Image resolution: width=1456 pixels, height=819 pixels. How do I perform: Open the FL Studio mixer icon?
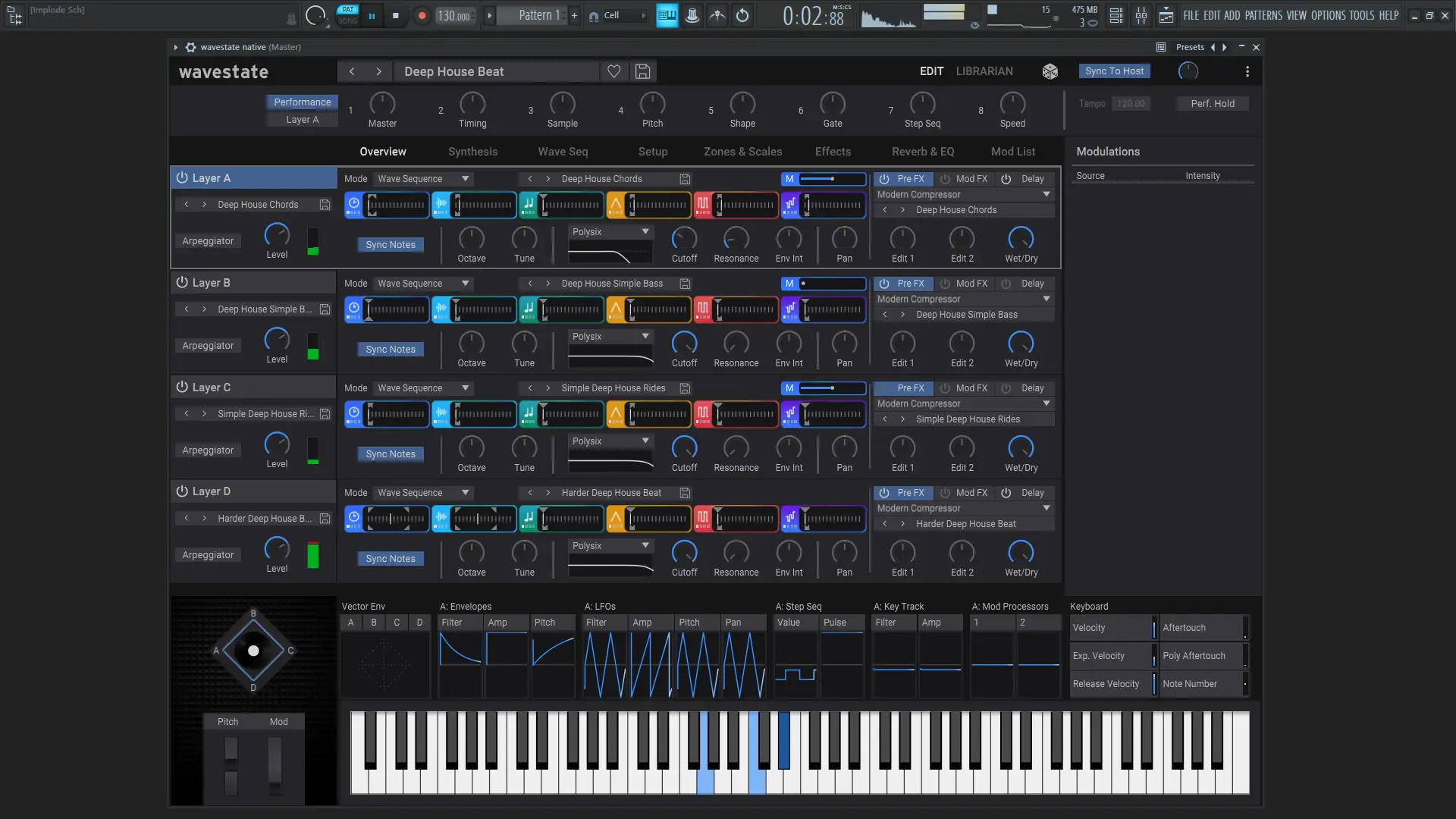[1141, 15]
